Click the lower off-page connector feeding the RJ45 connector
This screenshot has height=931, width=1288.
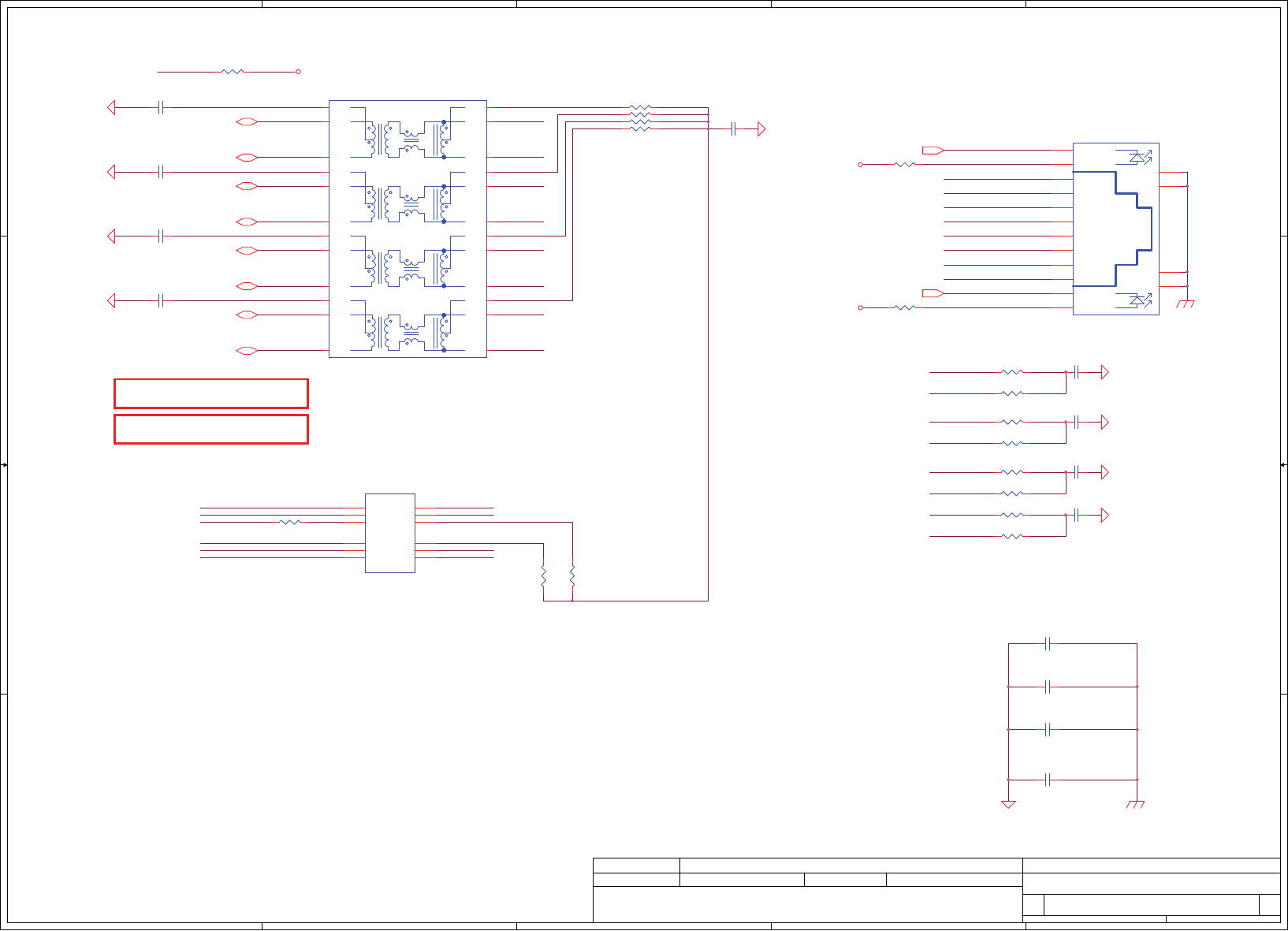tap(933, 293)
